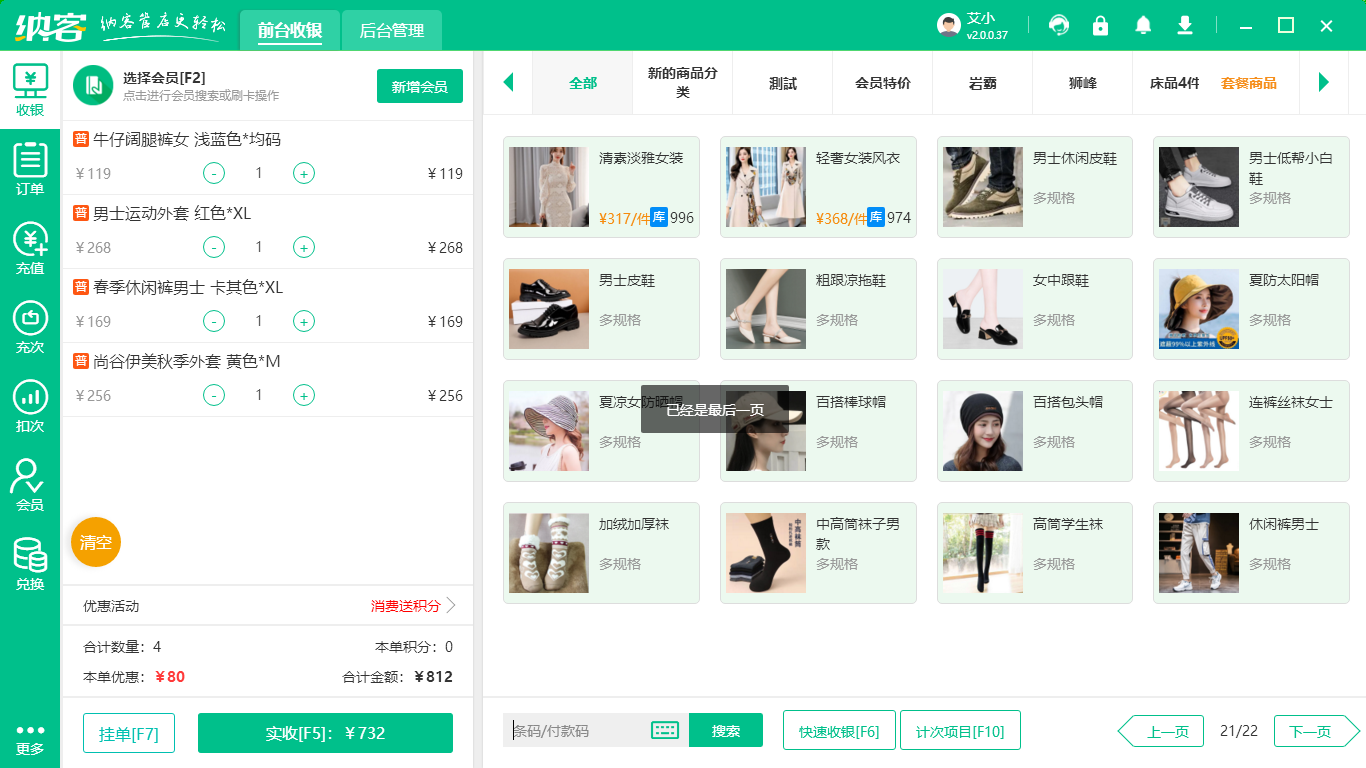1366x768 pixels.
Task: Open the notifications bell icon
Action: tap(1143, 25)
